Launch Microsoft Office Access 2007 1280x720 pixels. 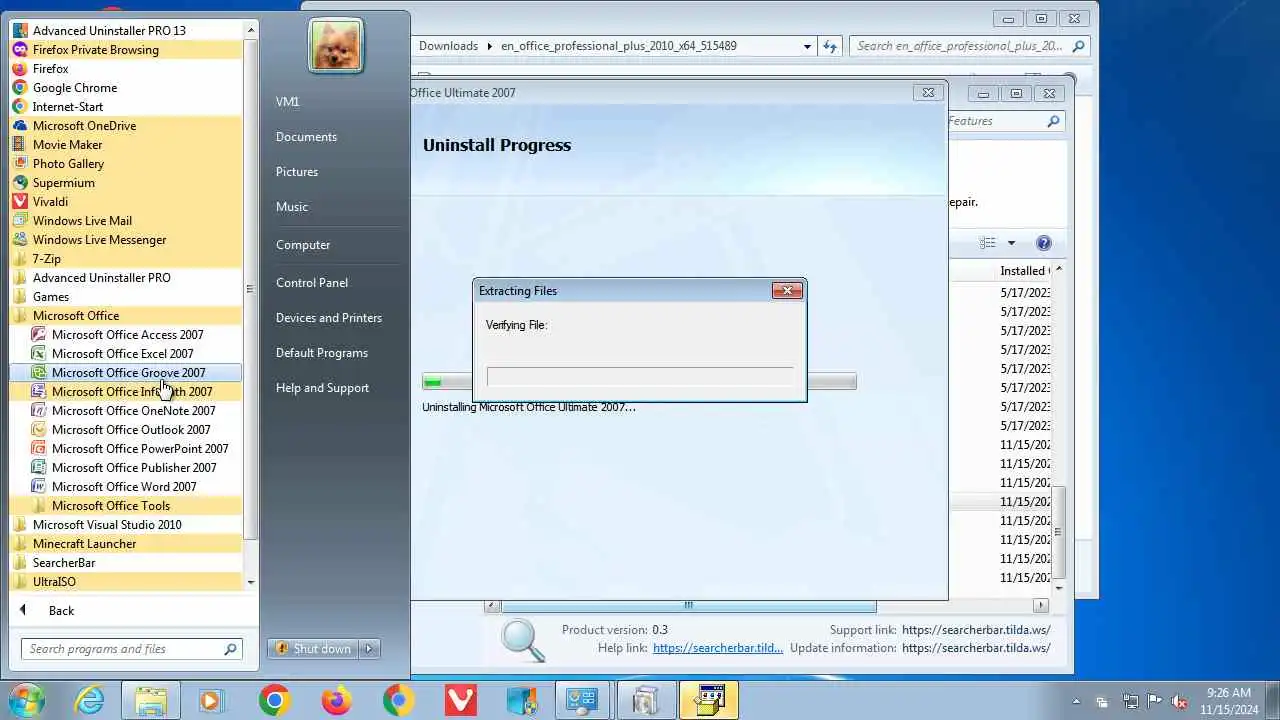coord(126,334)
